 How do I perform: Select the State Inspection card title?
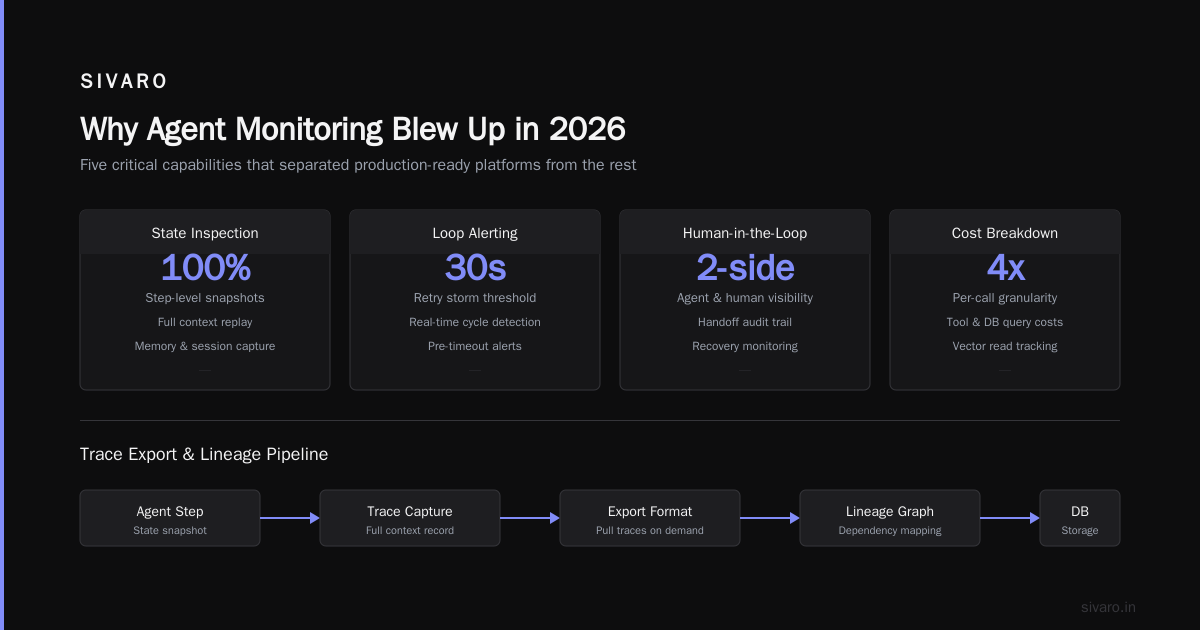pyautogui.click(x=205, y=233)
